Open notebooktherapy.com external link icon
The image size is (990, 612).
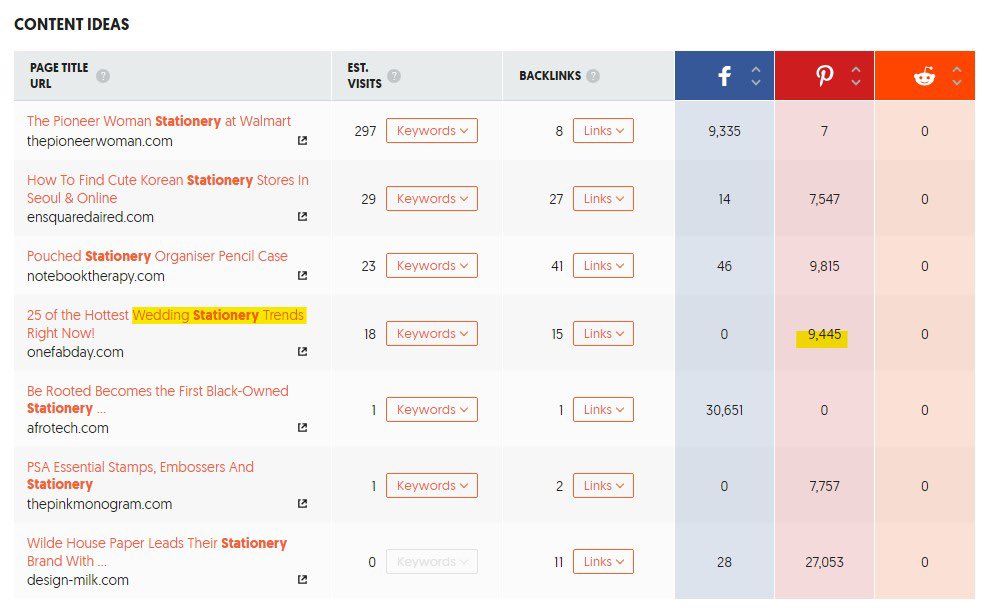point(302,275)
